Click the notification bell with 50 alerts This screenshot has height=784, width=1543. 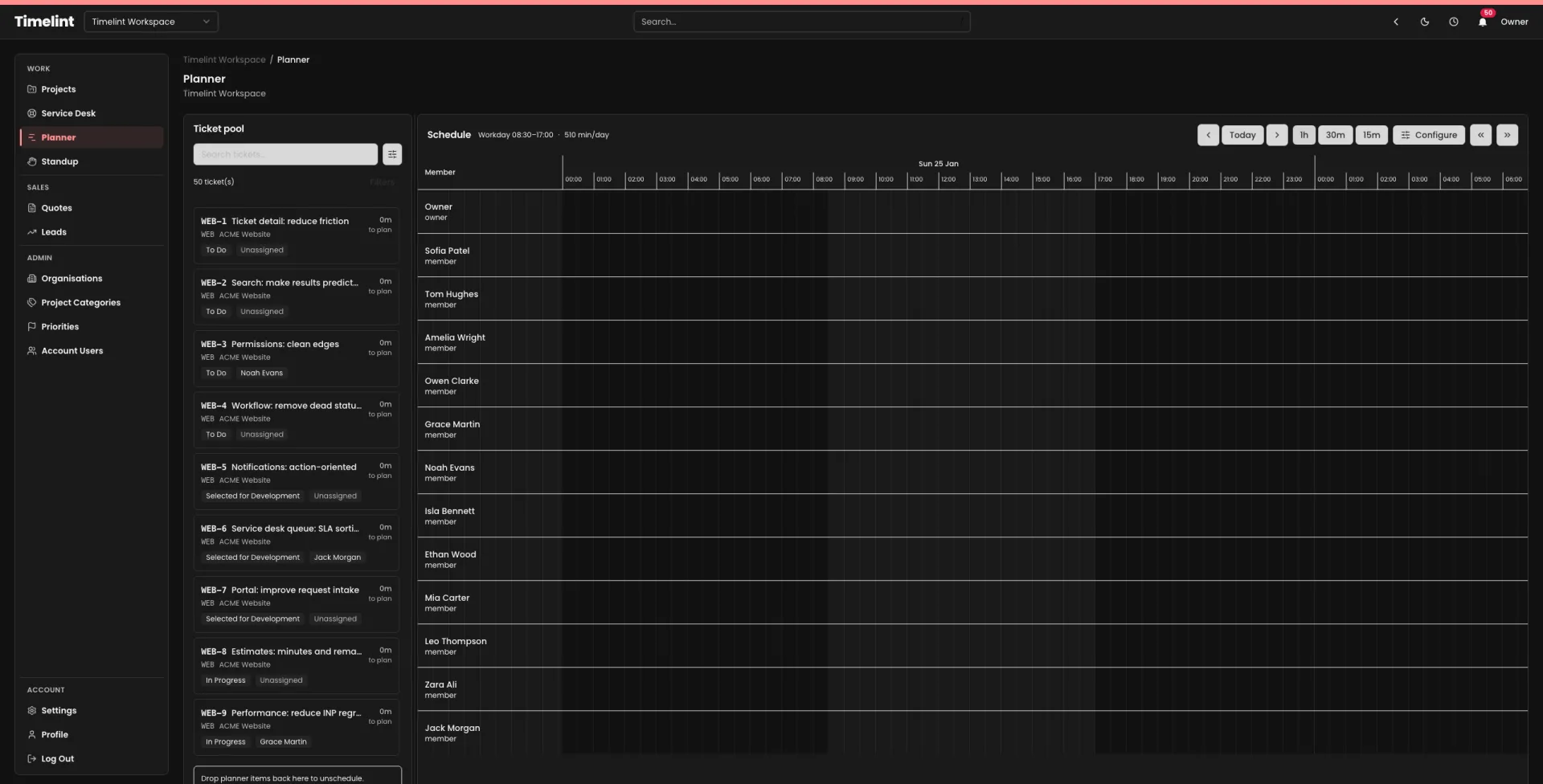coord(1482,22)
